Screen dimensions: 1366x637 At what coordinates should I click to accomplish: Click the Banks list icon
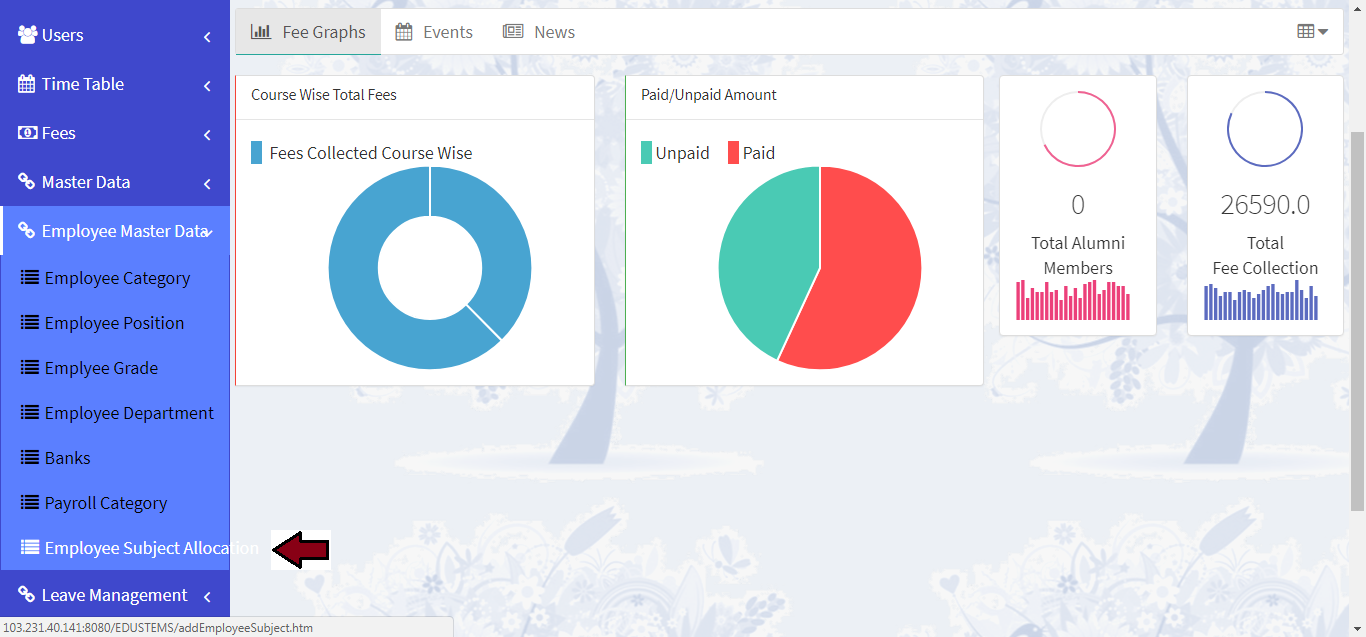point(30,458)
